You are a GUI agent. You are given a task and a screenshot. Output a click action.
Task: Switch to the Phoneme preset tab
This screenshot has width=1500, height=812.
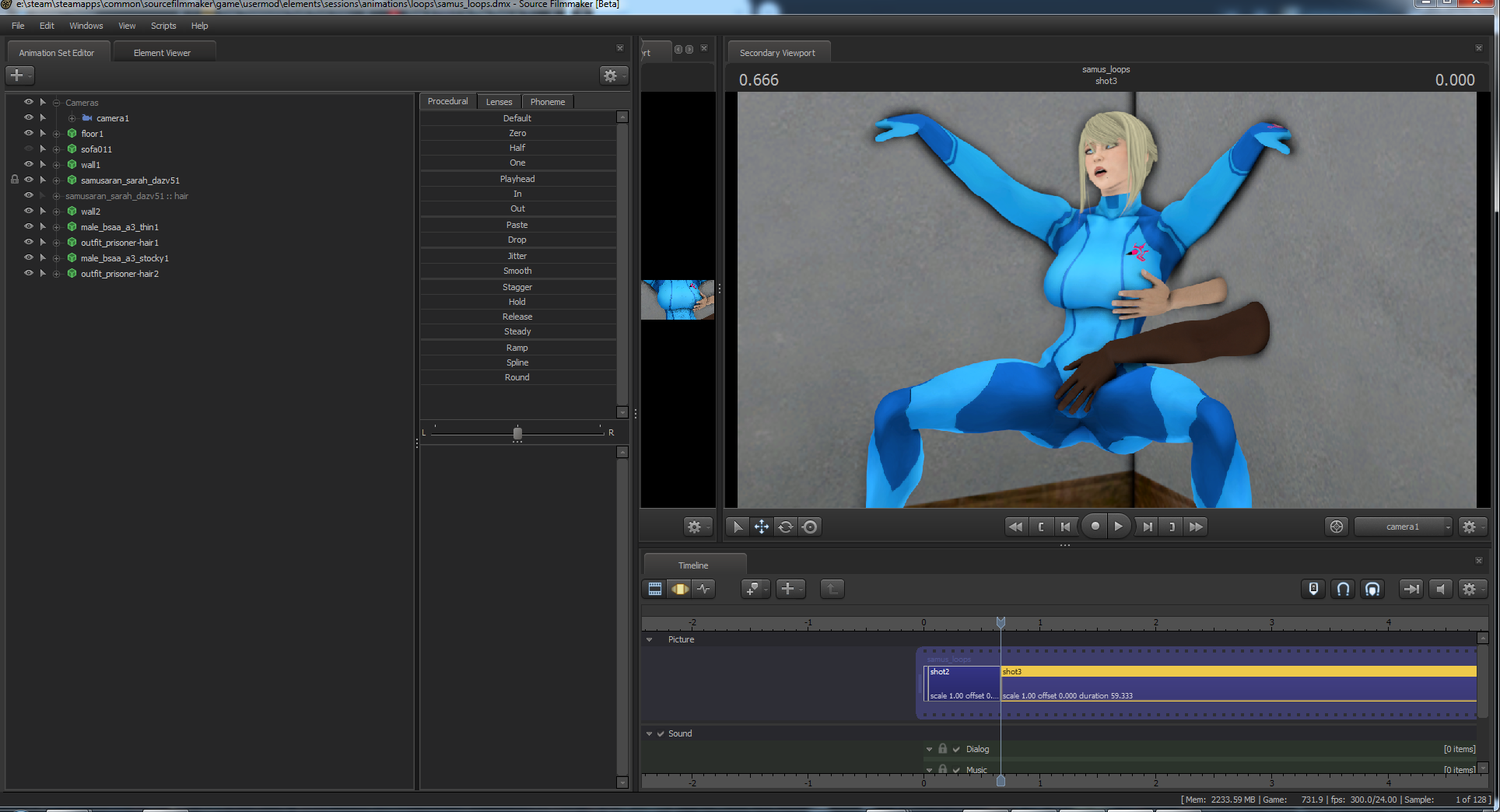pos(548,102)
